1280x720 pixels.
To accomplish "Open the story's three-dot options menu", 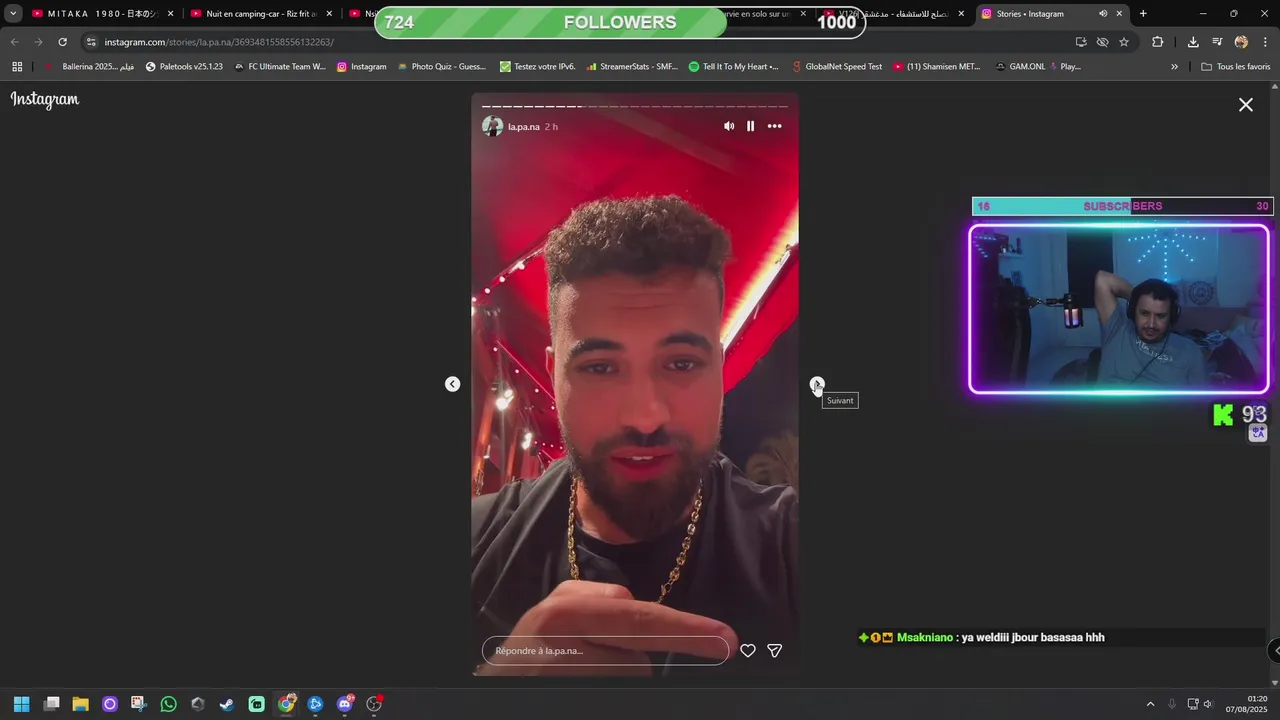I will coord(774,126).
